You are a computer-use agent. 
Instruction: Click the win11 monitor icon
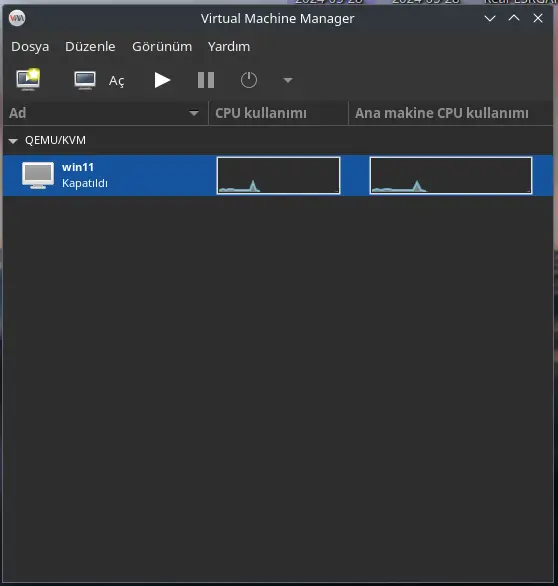click(x=38, y=175)
